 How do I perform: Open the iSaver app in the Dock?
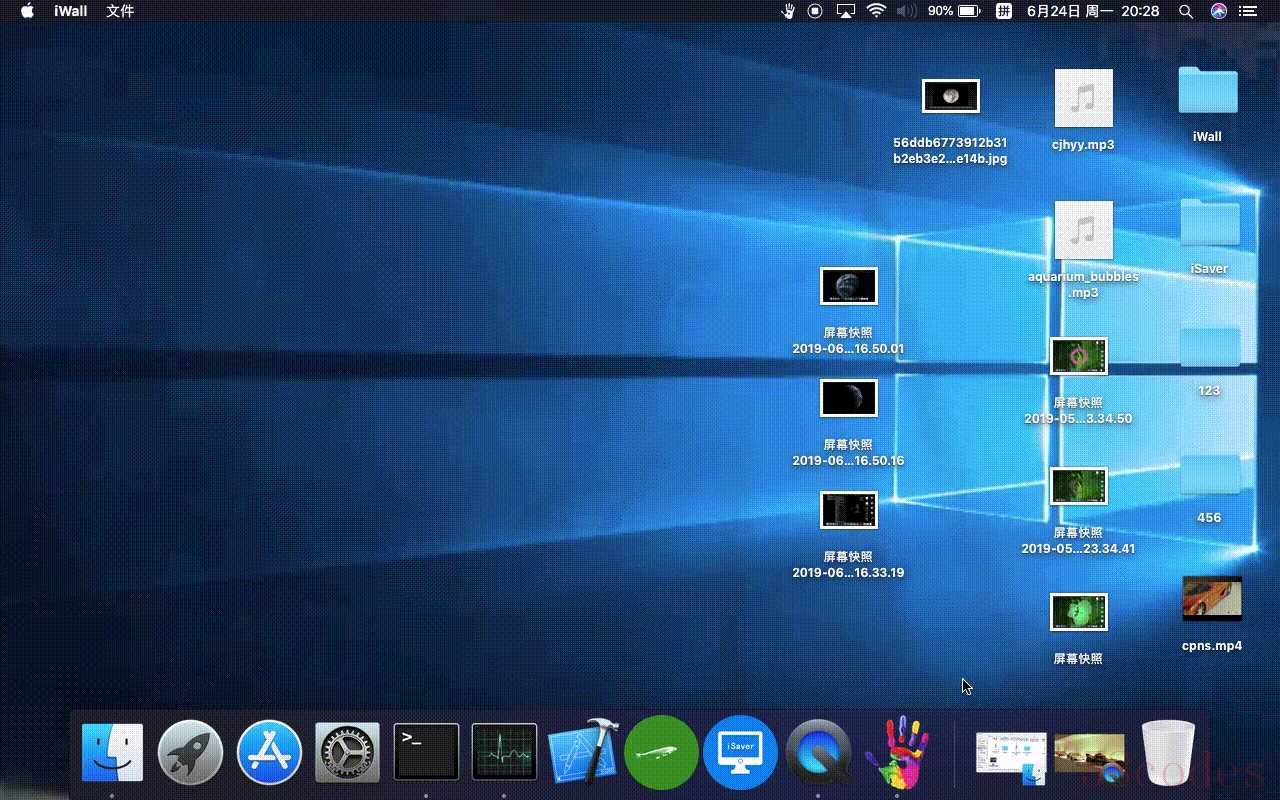(x=740, y=752)
